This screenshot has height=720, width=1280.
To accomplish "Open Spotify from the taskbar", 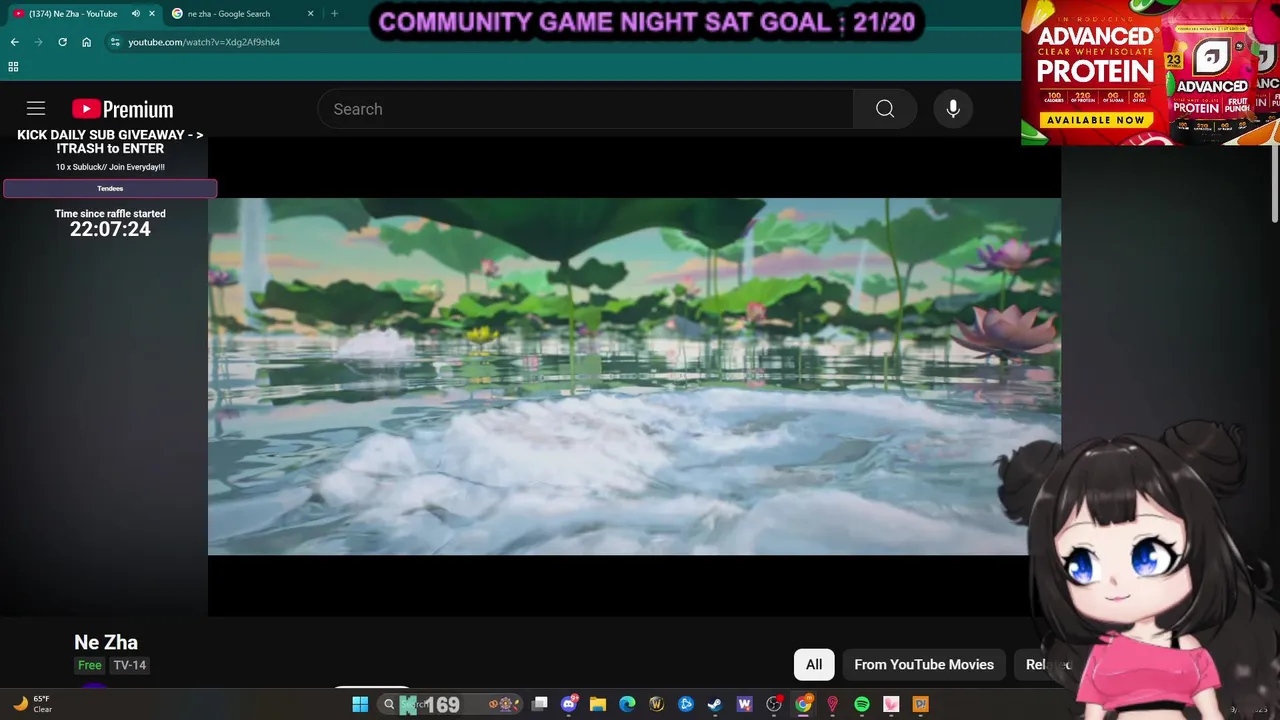I will [x=862, y=704].
